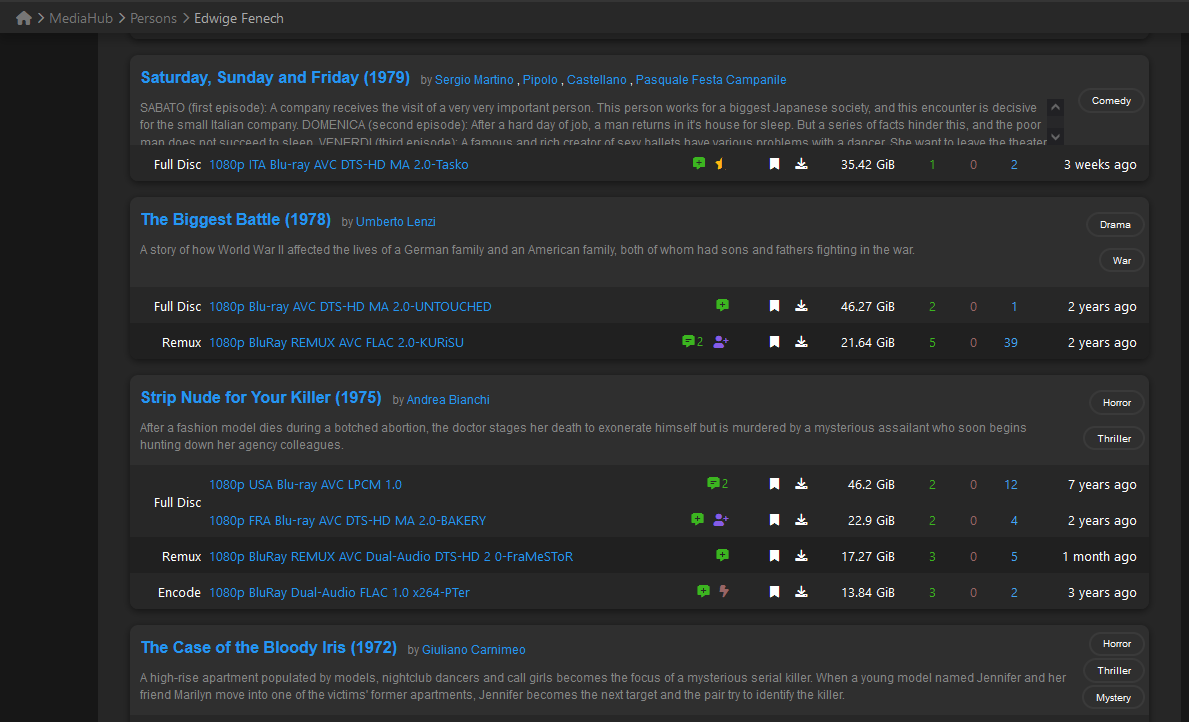Open 1080p BluRay REMUX KURiSU torrent
This screenshot has height=722, width=1189.
pyautogui.click(x=337, y=343)
